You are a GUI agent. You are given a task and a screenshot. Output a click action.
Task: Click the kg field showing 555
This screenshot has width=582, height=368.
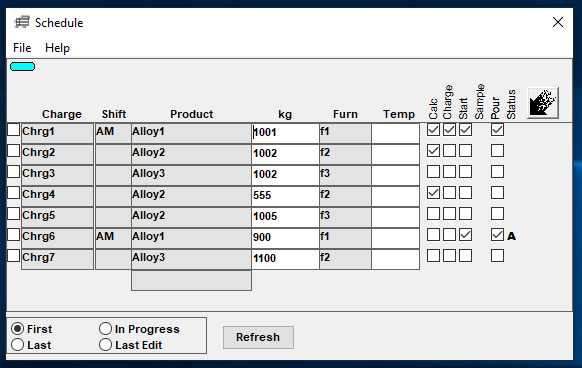[x=285, y=195]
